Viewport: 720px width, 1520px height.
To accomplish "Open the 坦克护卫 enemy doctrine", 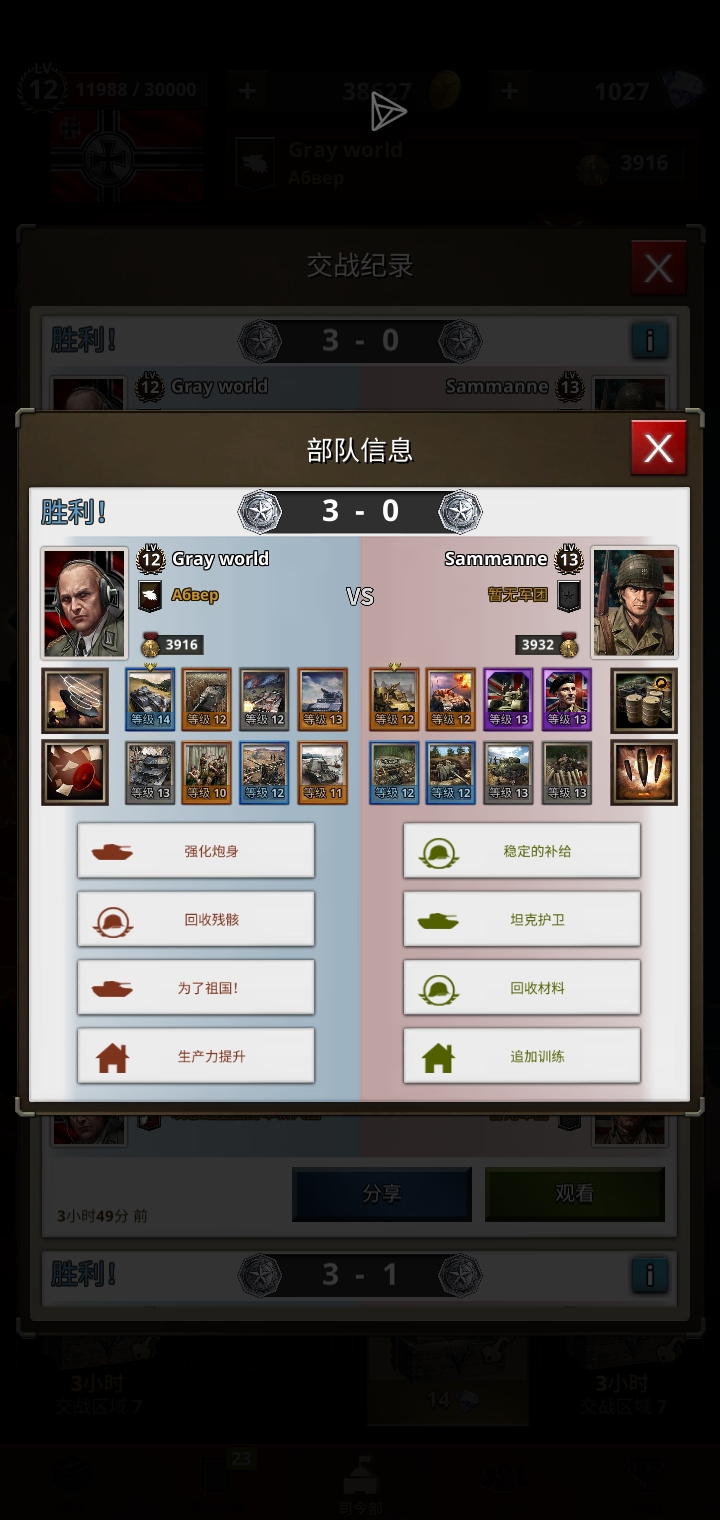I will [x=522, y=919].
